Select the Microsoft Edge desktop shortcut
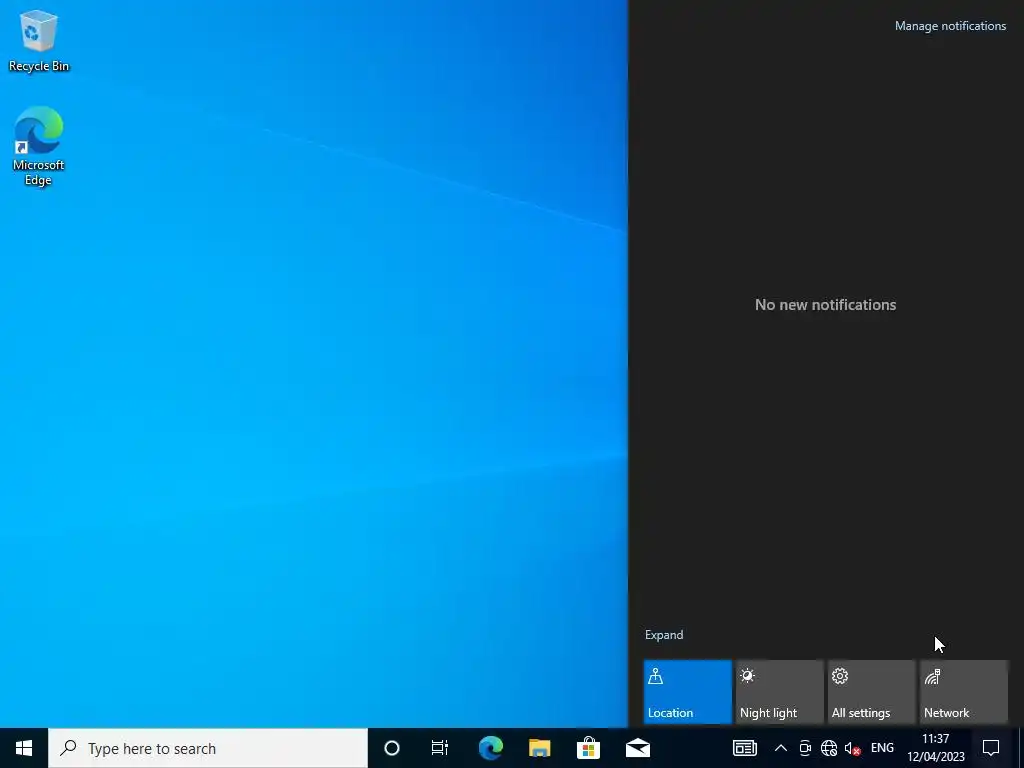The image size is (1024, 768). [x=39, y=146]
